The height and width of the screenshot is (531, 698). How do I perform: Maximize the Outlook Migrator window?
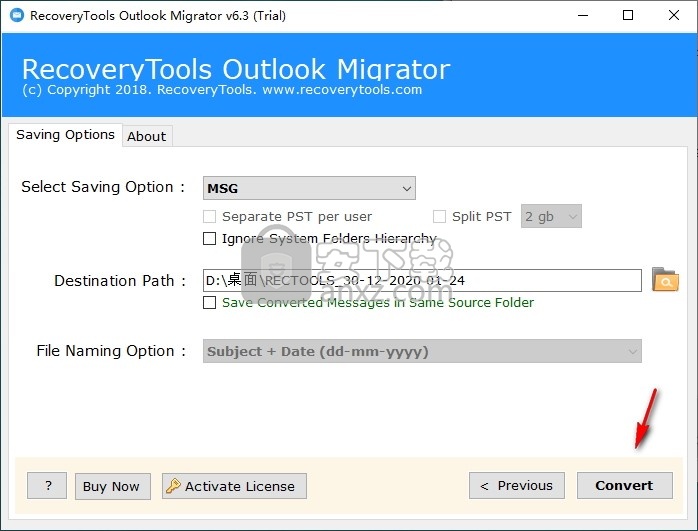pyautogui.click(x=628, y=16)
